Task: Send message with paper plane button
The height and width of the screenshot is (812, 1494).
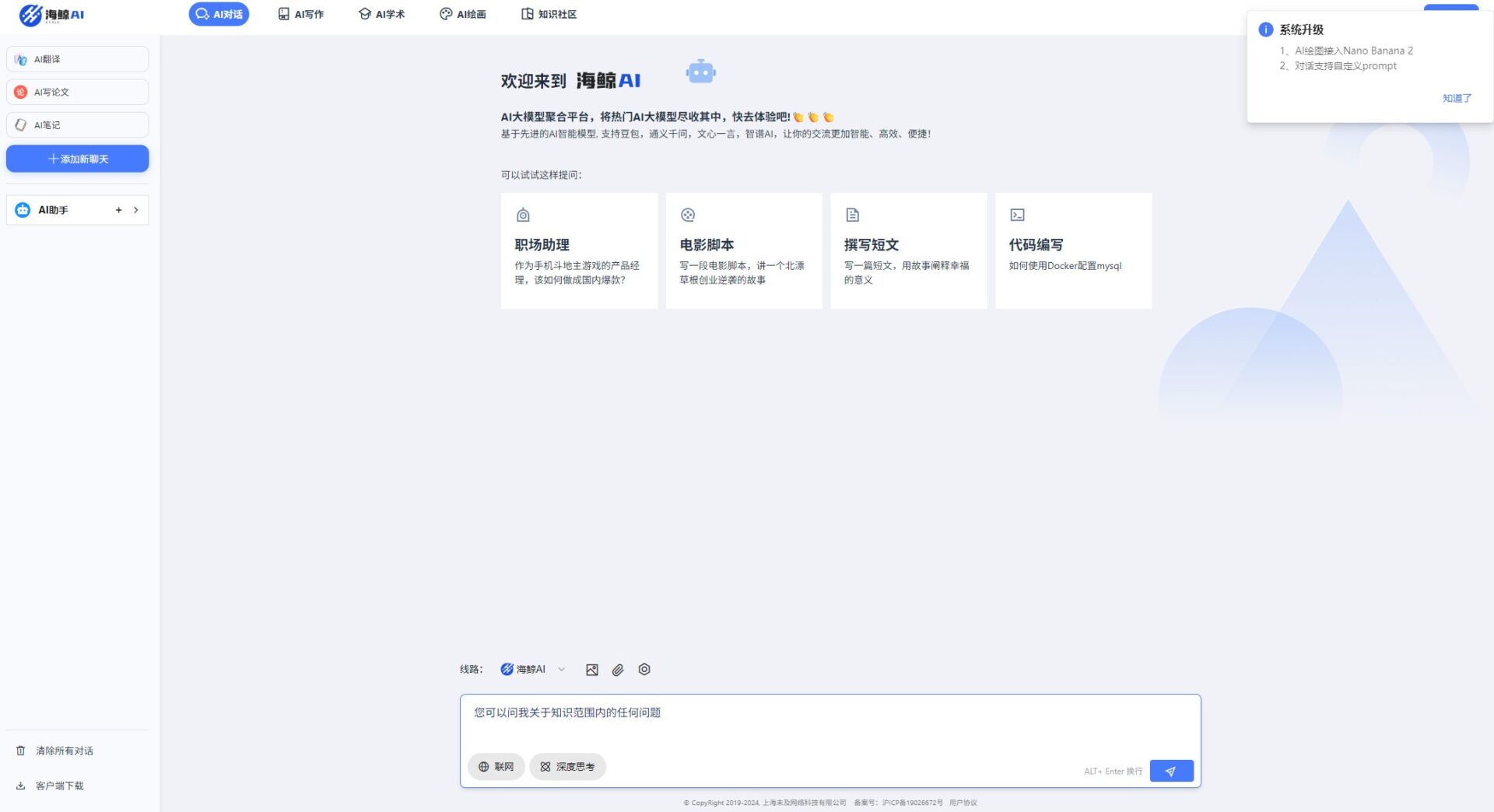Action: tap(1171, 771)
